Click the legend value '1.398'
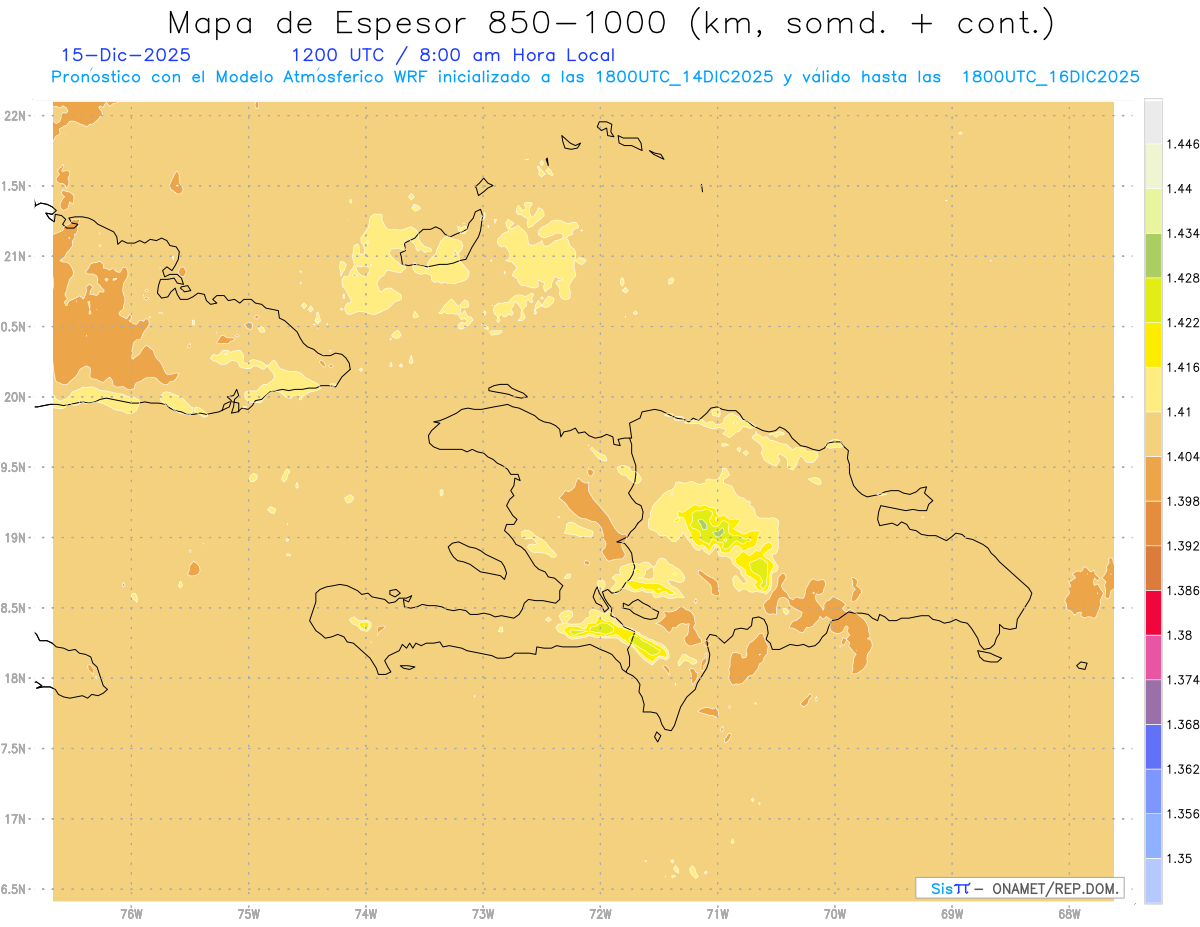This screenshot has width=1200, height=927. 1182,501
